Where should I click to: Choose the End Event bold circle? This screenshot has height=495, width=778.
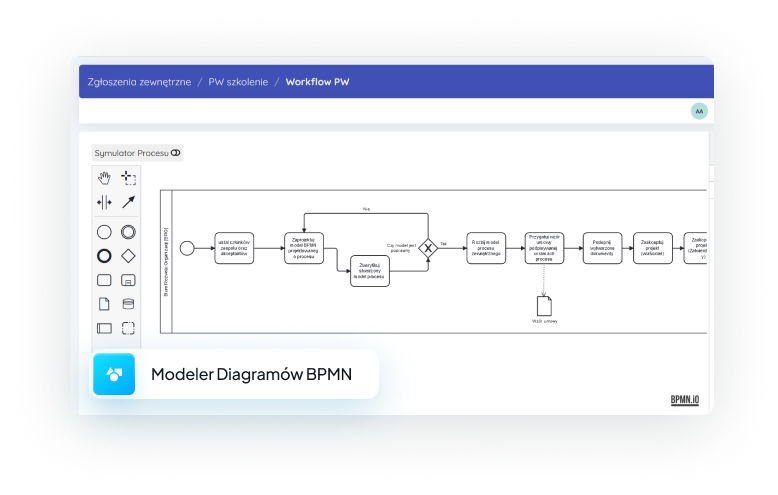click(104, 256)
